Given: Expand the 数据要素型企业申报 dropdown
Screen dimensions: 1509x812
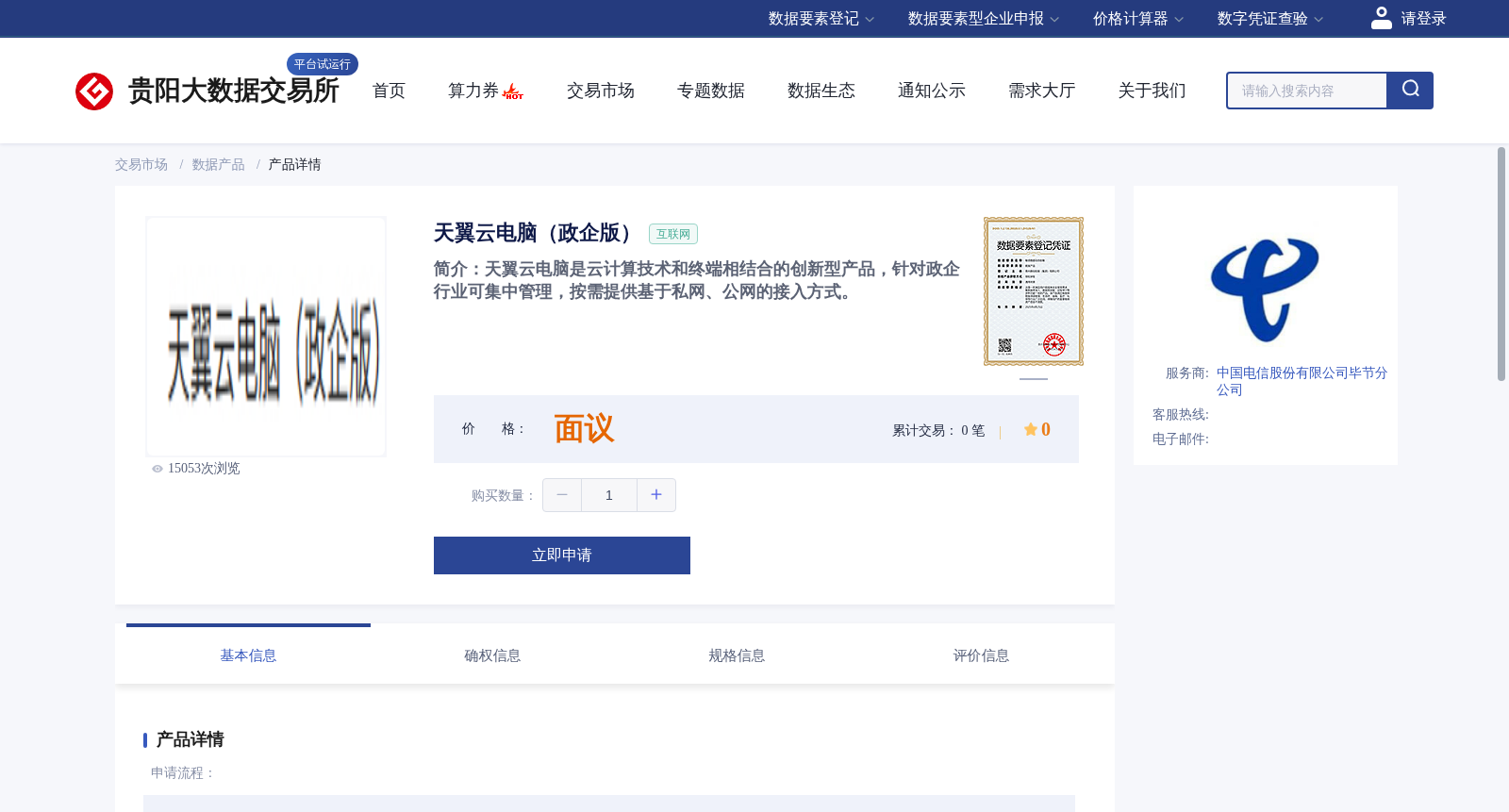Looking at the screenshot, I should pos(984,19).
